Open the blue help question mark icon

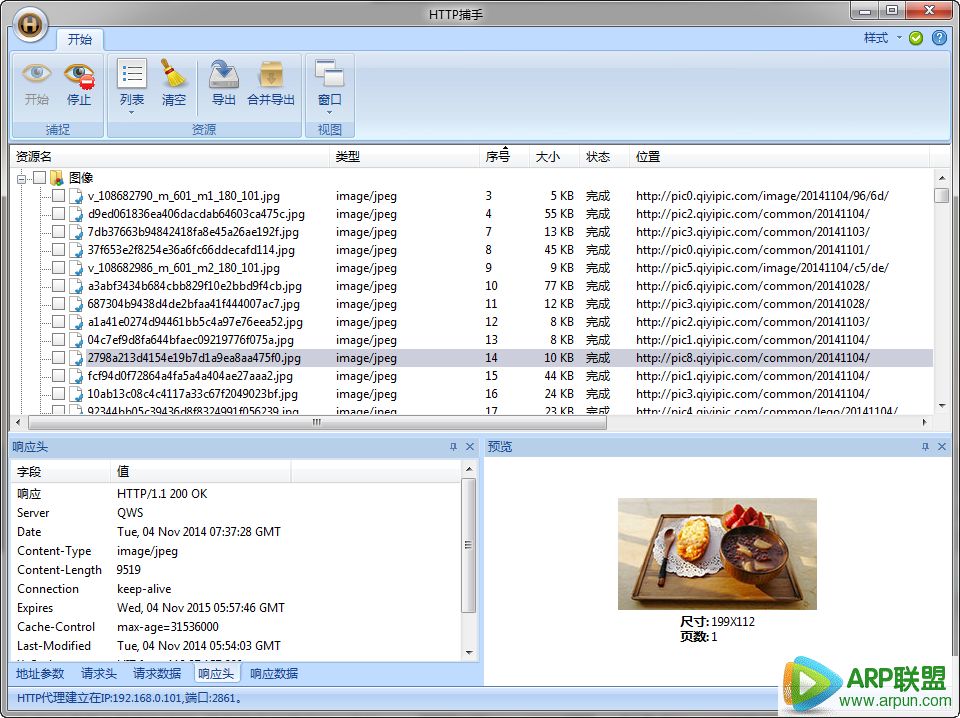(939, 38)
